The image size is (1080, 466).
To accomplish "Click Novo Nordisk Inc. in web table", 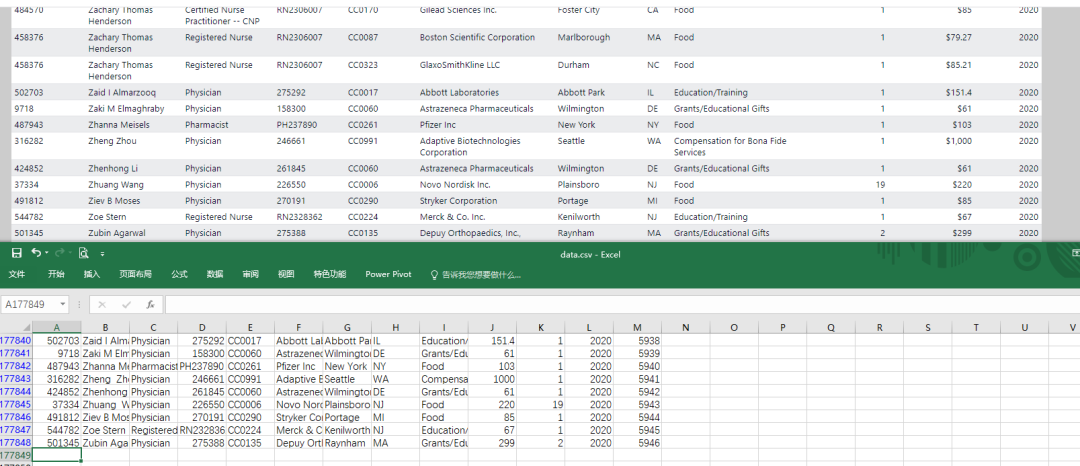I will click(x=455, y=184).
